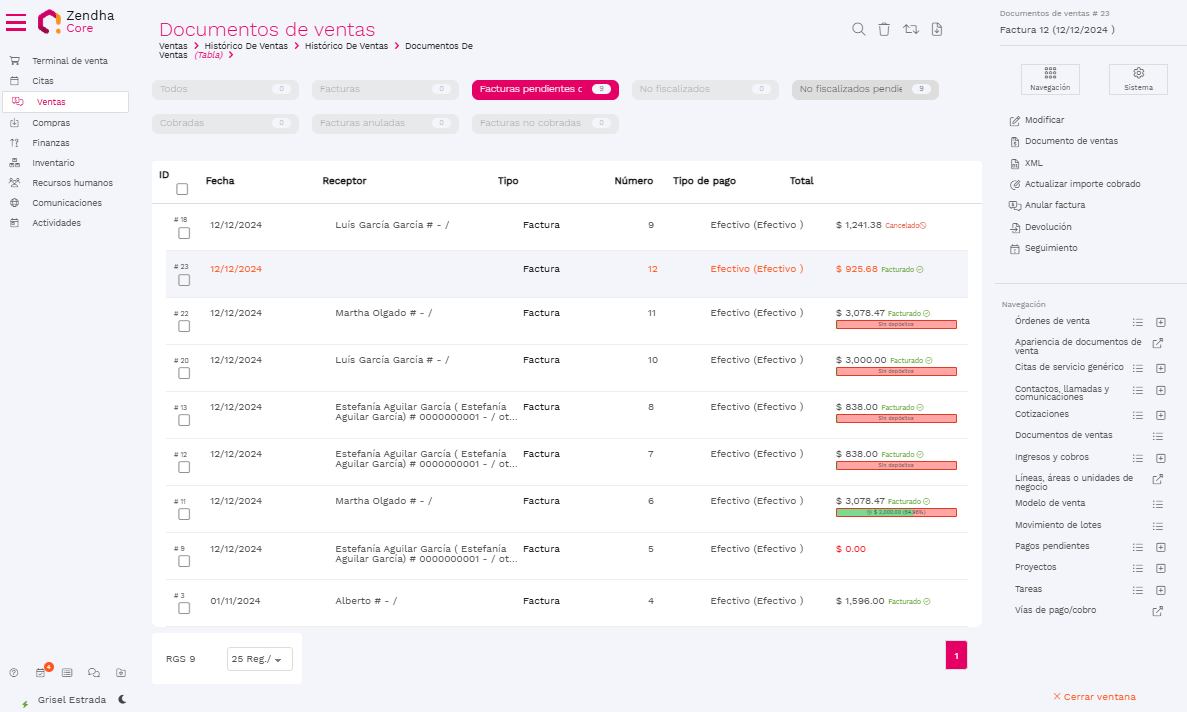Open the 25 Reg. per page dropdown

tap(259, 659)
